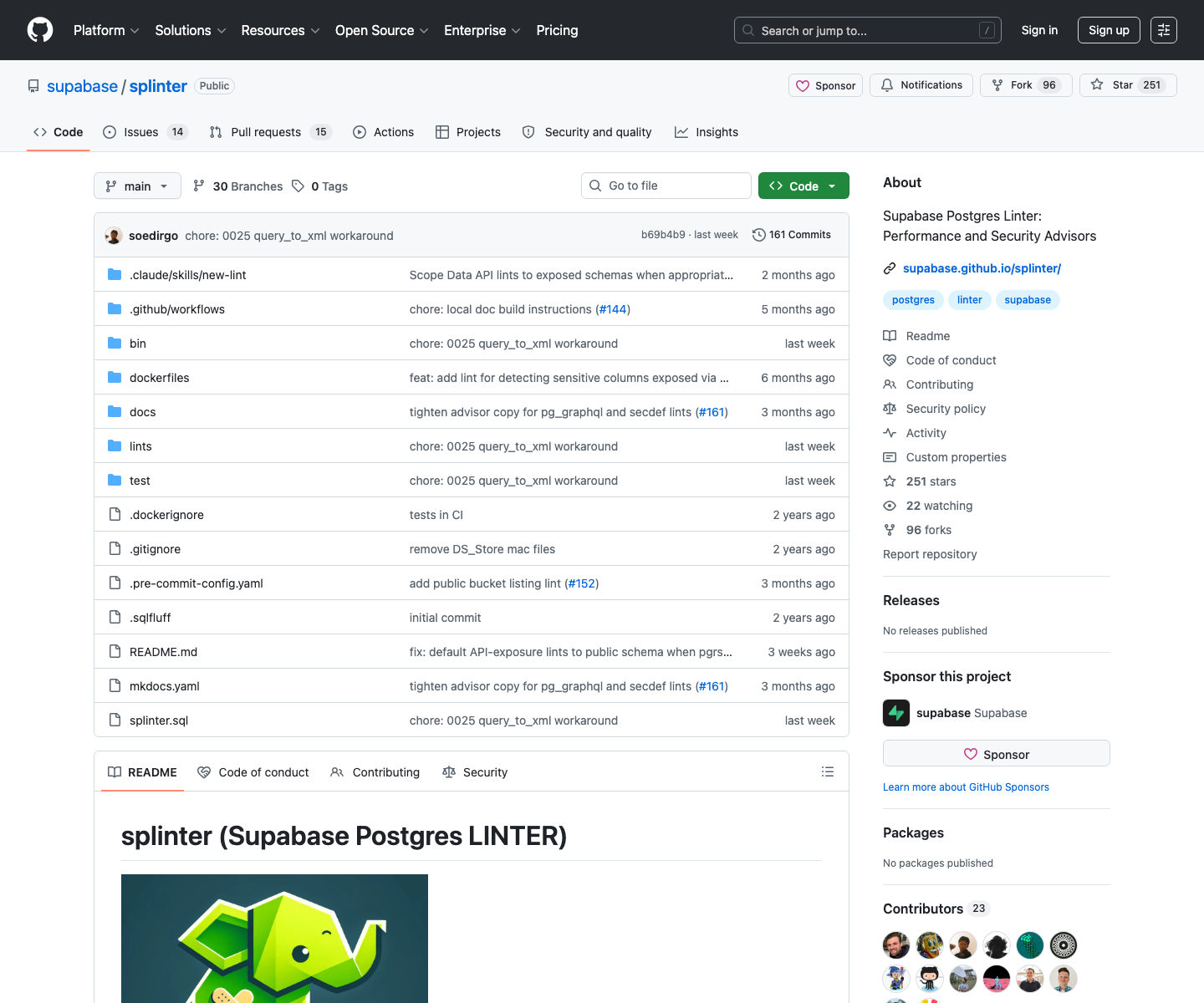Screen dimensions: 1204x1003
Task: Select the Supabase sponsor logo
Action: (896, 713)
